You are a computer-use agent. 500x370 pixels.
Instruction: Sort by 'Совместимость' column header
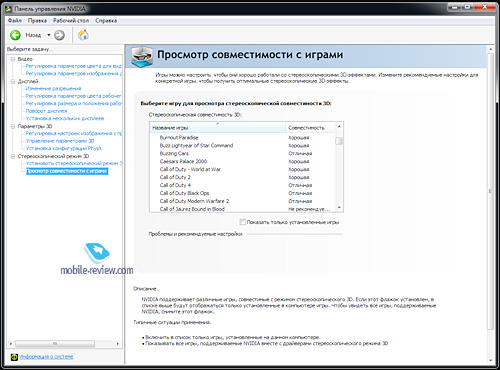click(x=310, y=128)
